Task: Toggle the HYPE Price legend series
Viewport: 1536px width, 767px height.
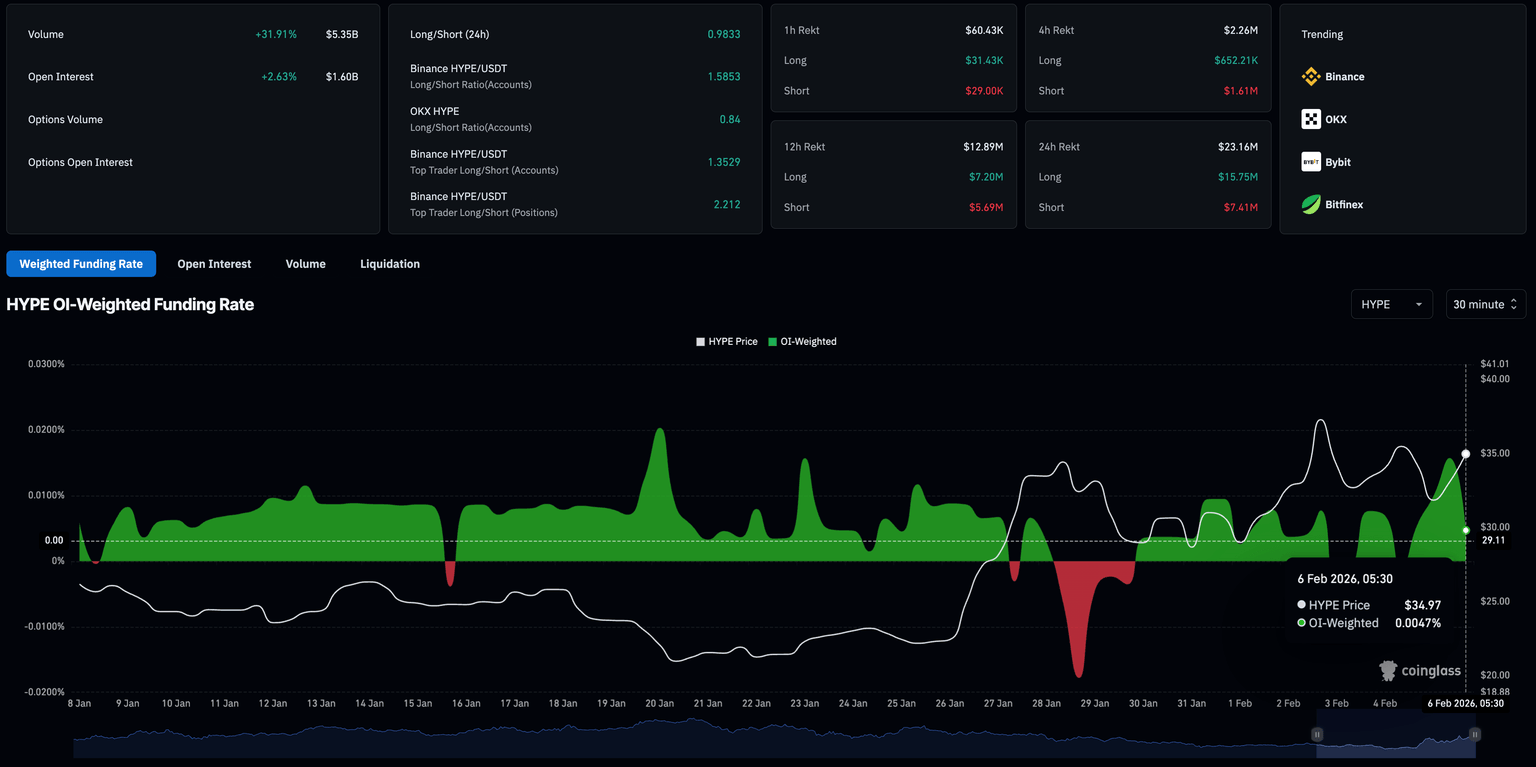Action: (x=727, y=342)
